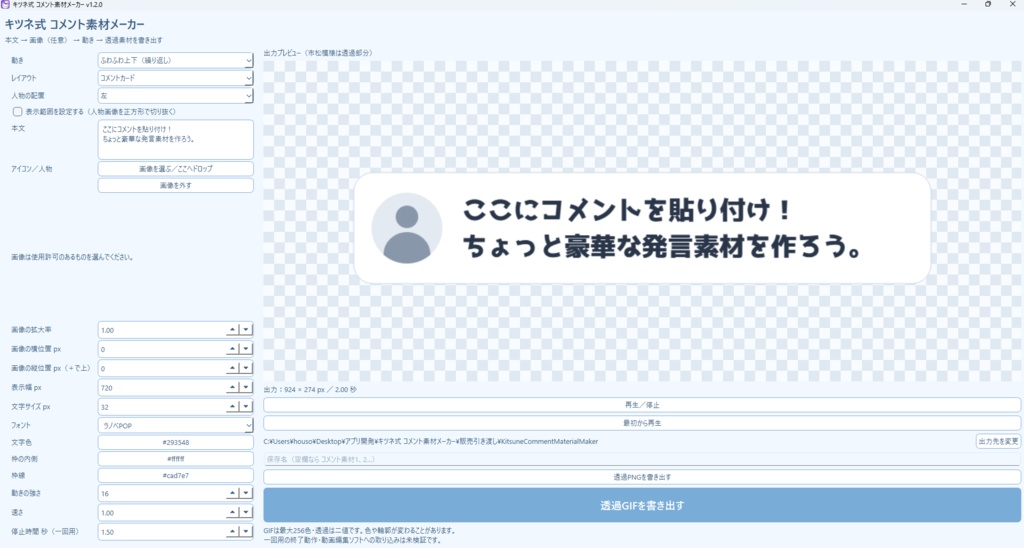Decrease 画像の拡大率 with the down arrow
This screenshot has height=548, width=1024.
click(x=246, y=330)
